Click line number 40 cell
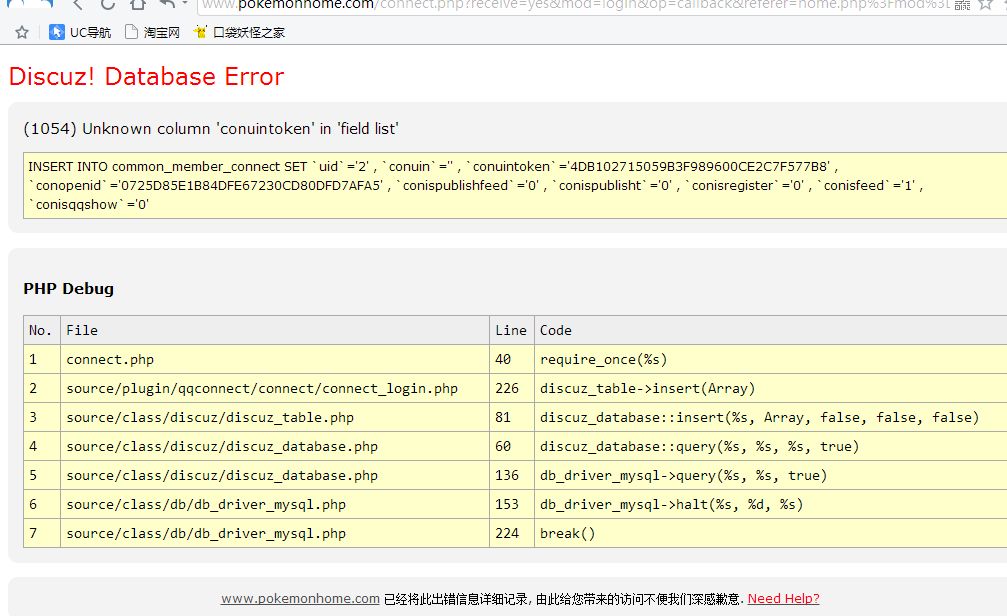This screenshot has width=1007, height=616. [512, 359]
